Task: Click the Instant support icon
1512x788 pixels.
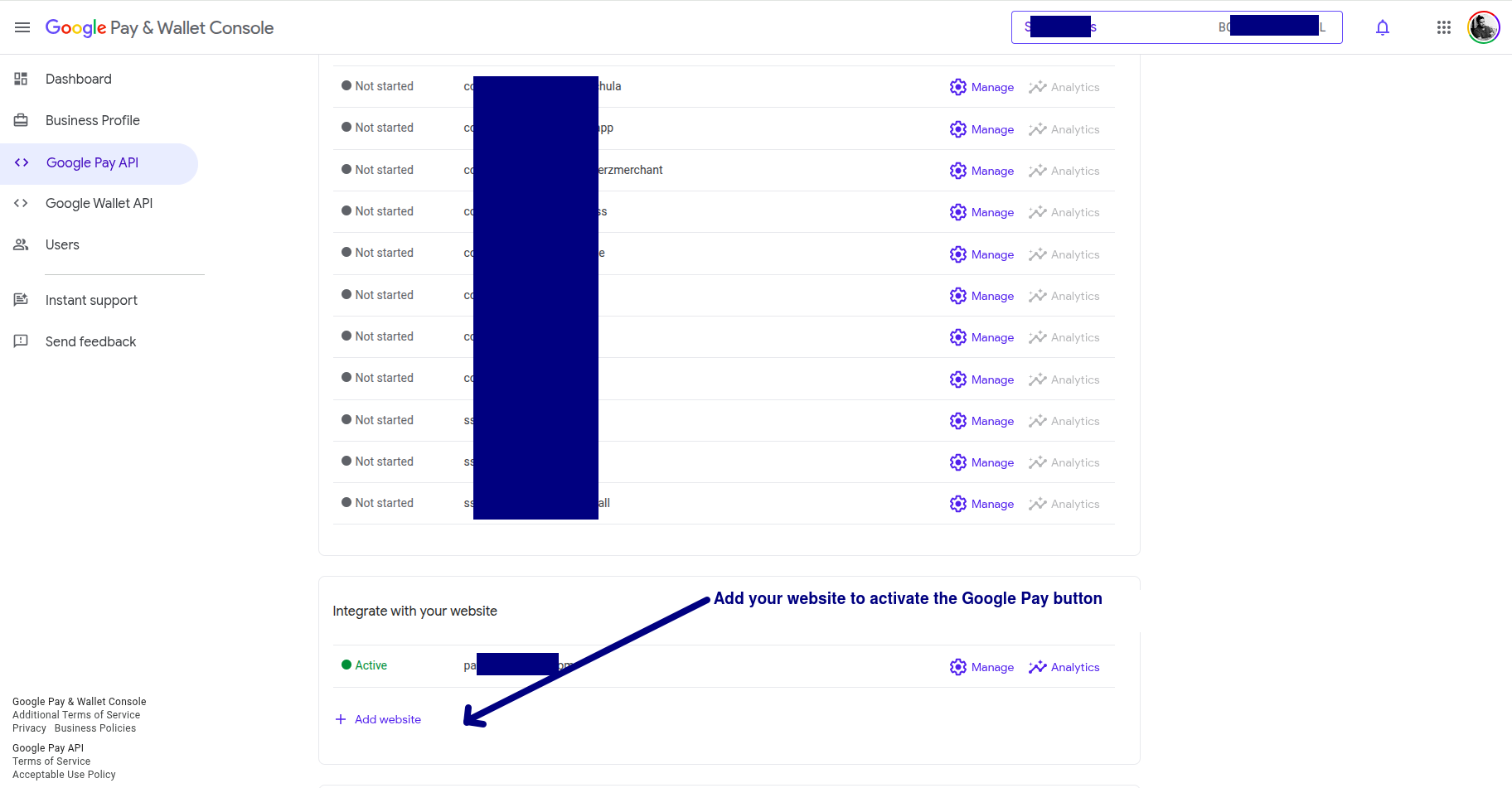Action: 21,300
